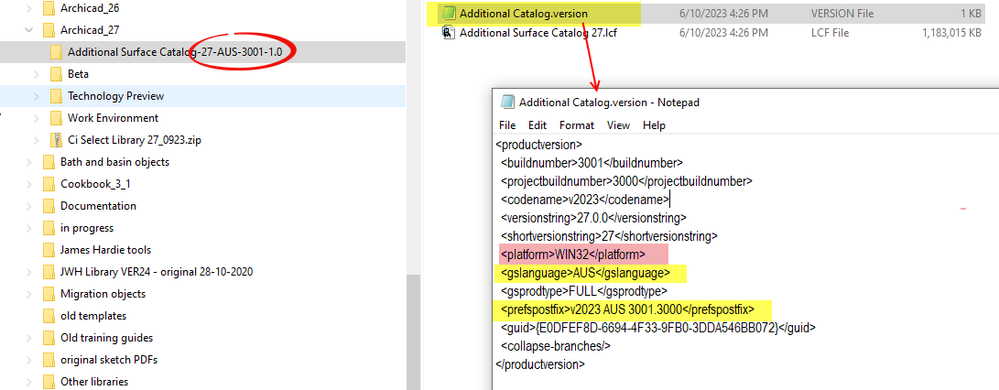Click in the buildnumber 3001 line
The width and height of the screenshot is (999, 390).
pos(591,162)
